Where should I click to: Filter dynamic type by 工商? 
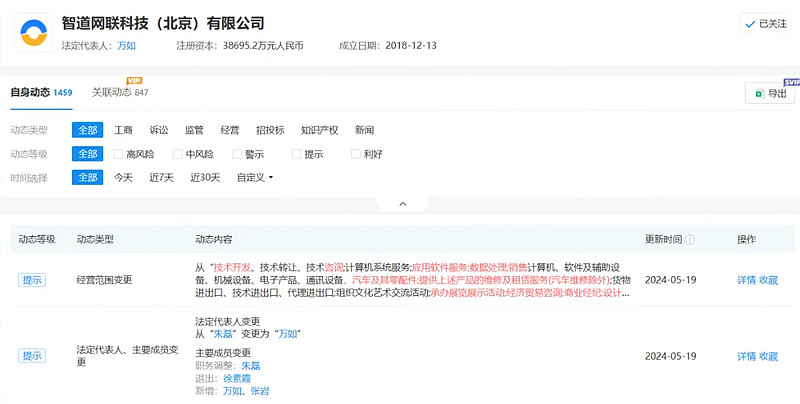tap(123, 130)
